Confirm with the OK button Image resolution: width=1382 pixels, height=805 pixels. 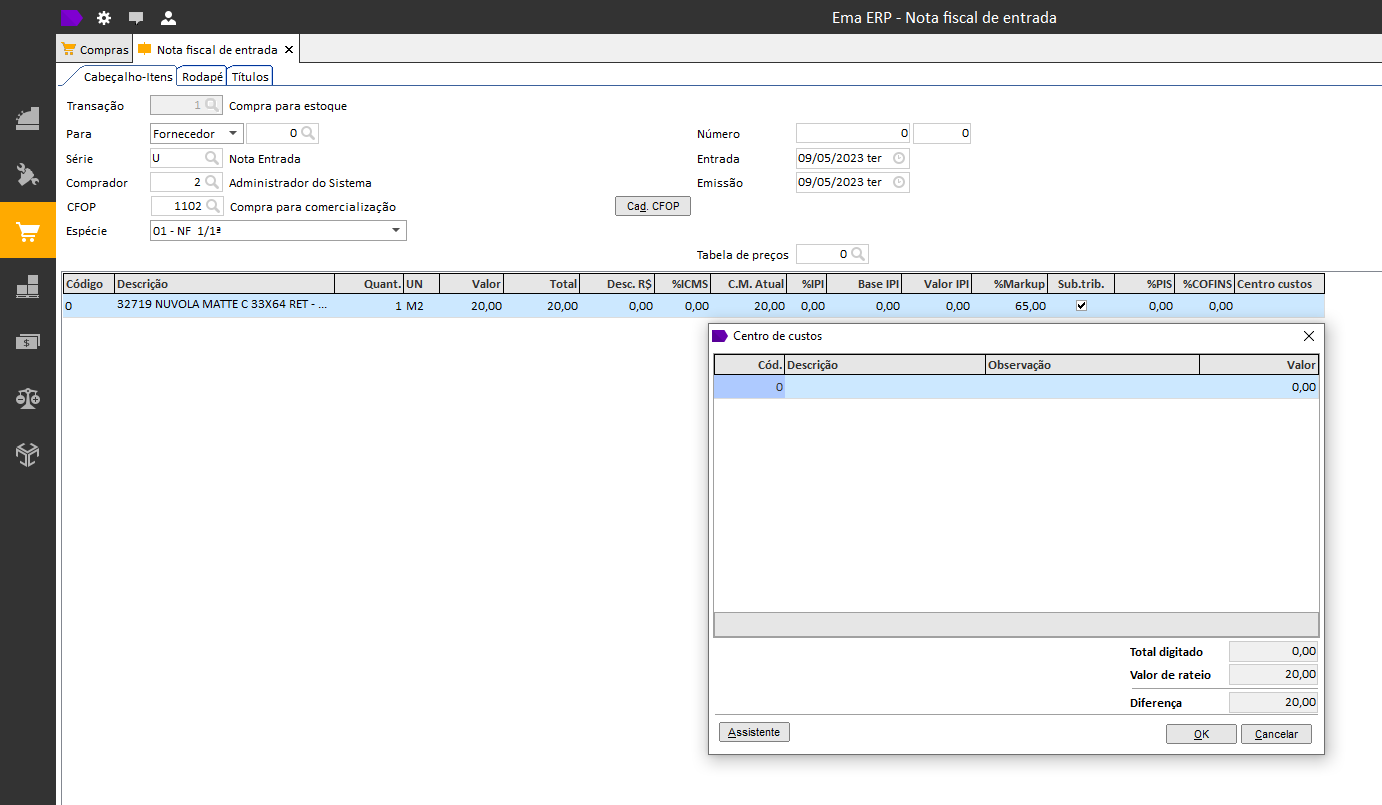tap(1201, 734)
